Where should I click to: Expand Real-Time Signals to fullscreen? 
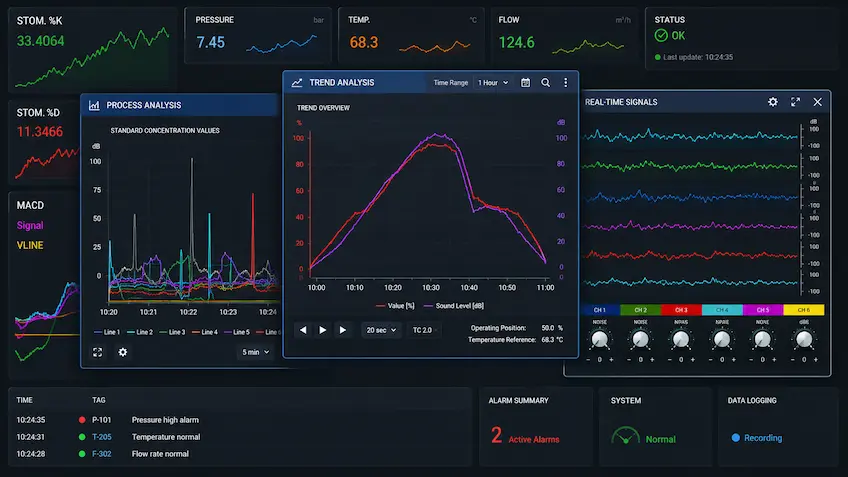795,102
